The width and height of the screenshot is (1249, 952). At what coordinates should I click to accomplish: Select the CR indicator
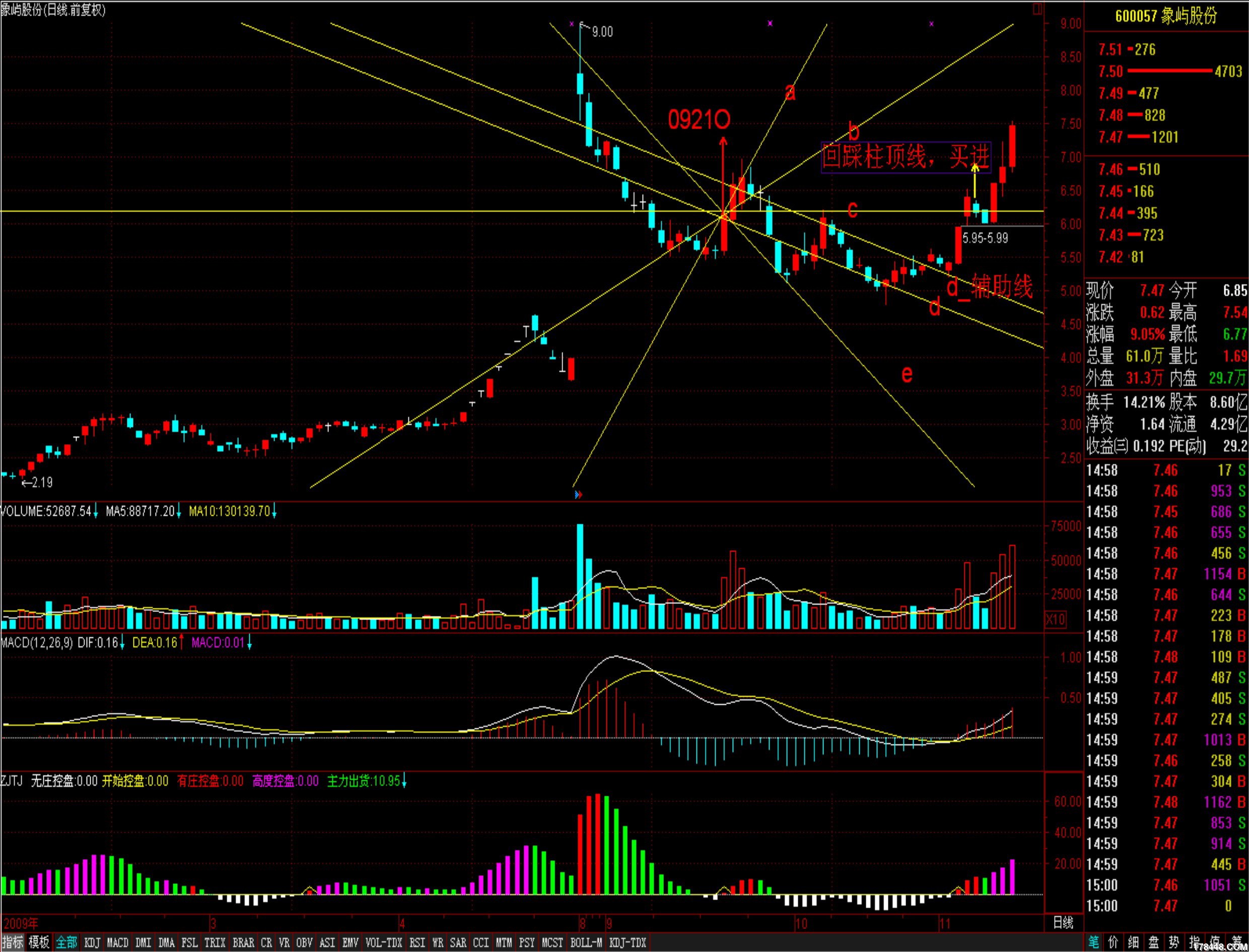click(x=267, y=943)
